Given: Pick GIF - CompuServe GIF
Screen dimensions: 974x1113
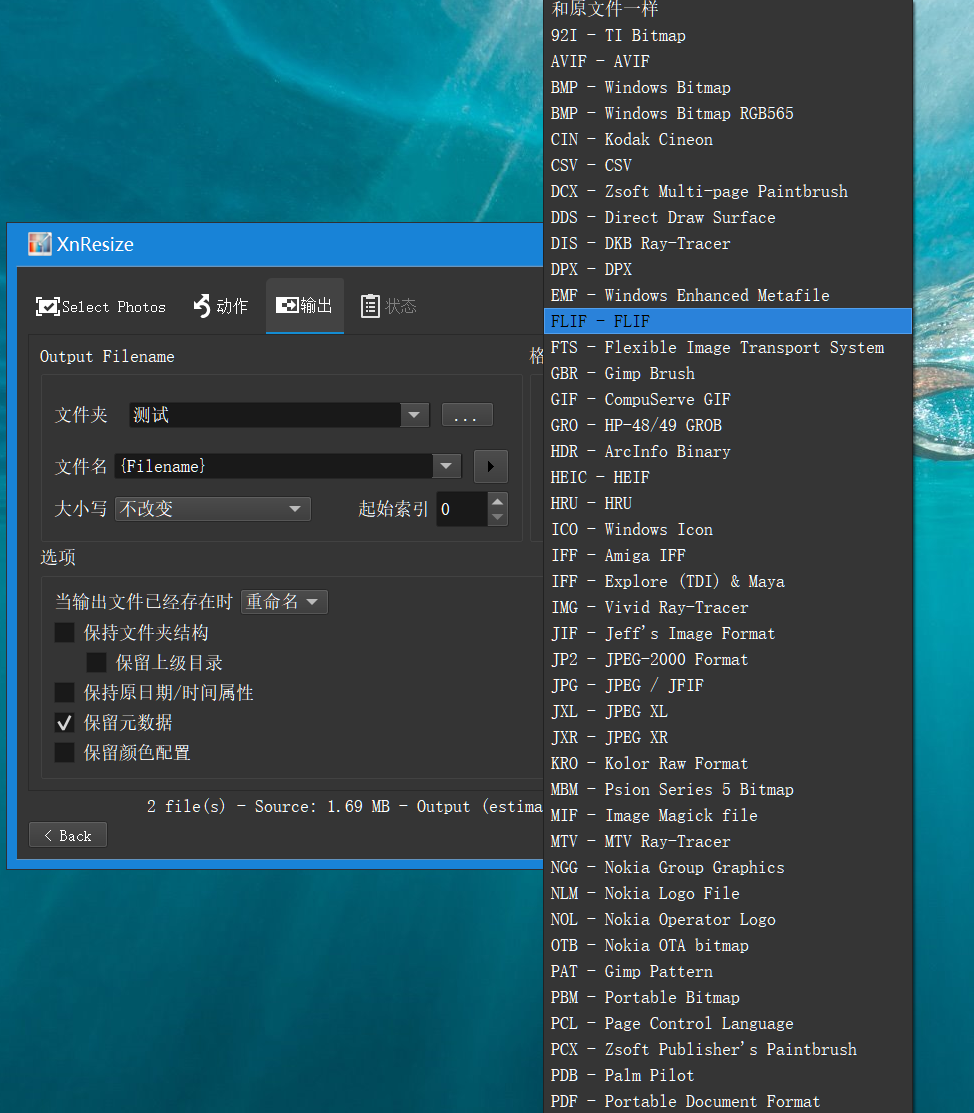Looking at the screenshot, I should click(x=728, y=400).
